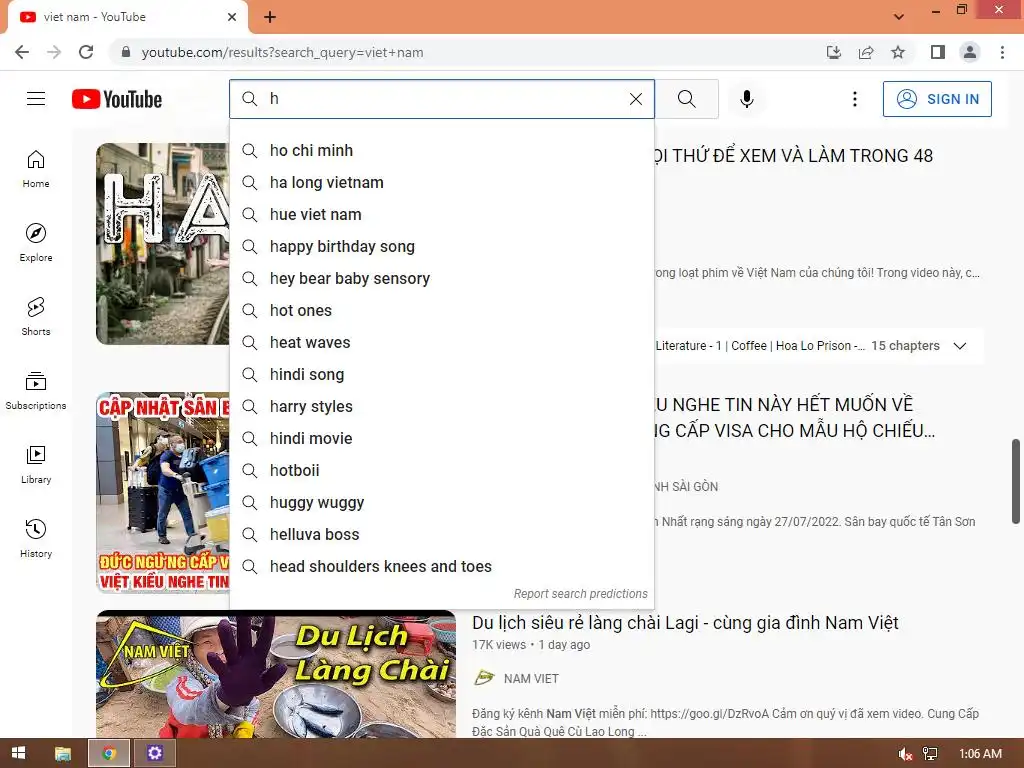1024x768 pixels.
Task: Click 'Report search predictions' link
Action: pyautogui.click(x=580, y=594)
